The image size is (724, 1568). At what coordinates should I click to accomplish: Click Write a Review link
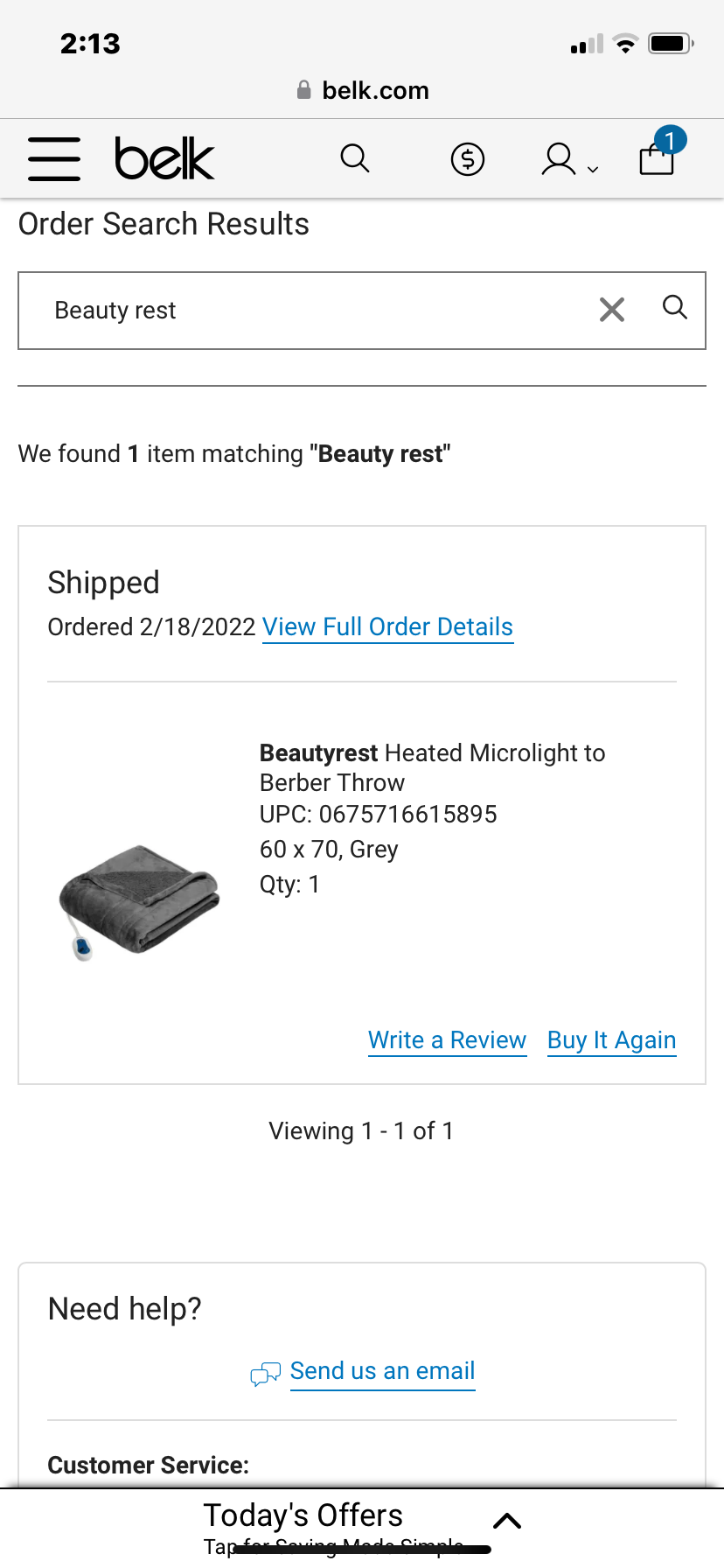point(447,1040)
